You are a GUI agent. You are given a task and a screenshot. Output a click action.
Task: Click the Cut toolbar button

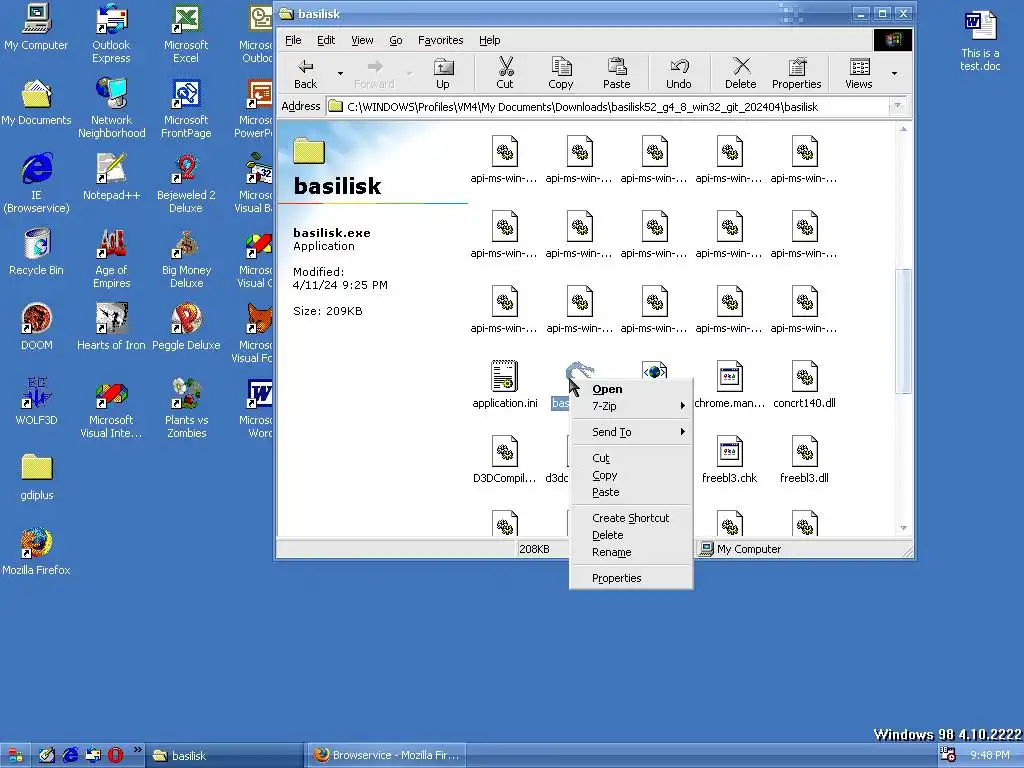(505, 72)
